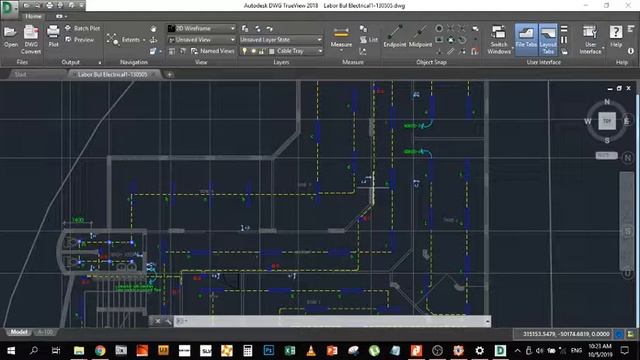
Task: Close the command line with X
Action: pyautogui.click(x=158, y=321)
